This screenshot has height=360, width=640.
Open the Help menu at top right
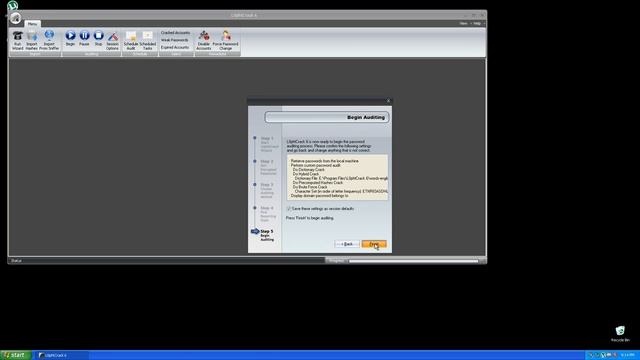(x=477, y=24)
